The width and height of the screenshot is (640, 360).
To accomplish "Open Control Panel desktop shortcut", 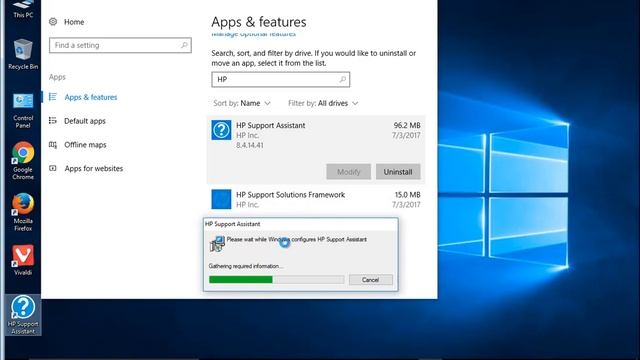I will (23, 110).
